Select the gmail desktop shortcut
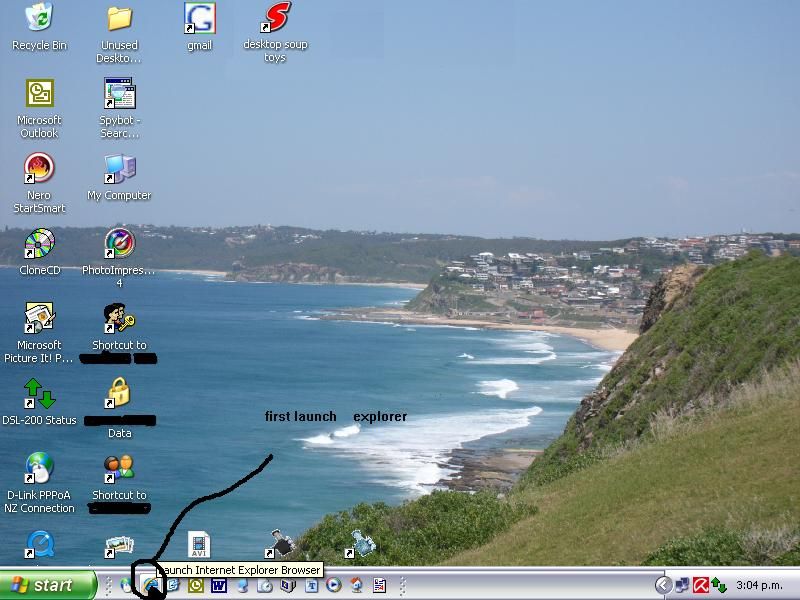Viewport: 800px width, 600px height. (199, 27)
